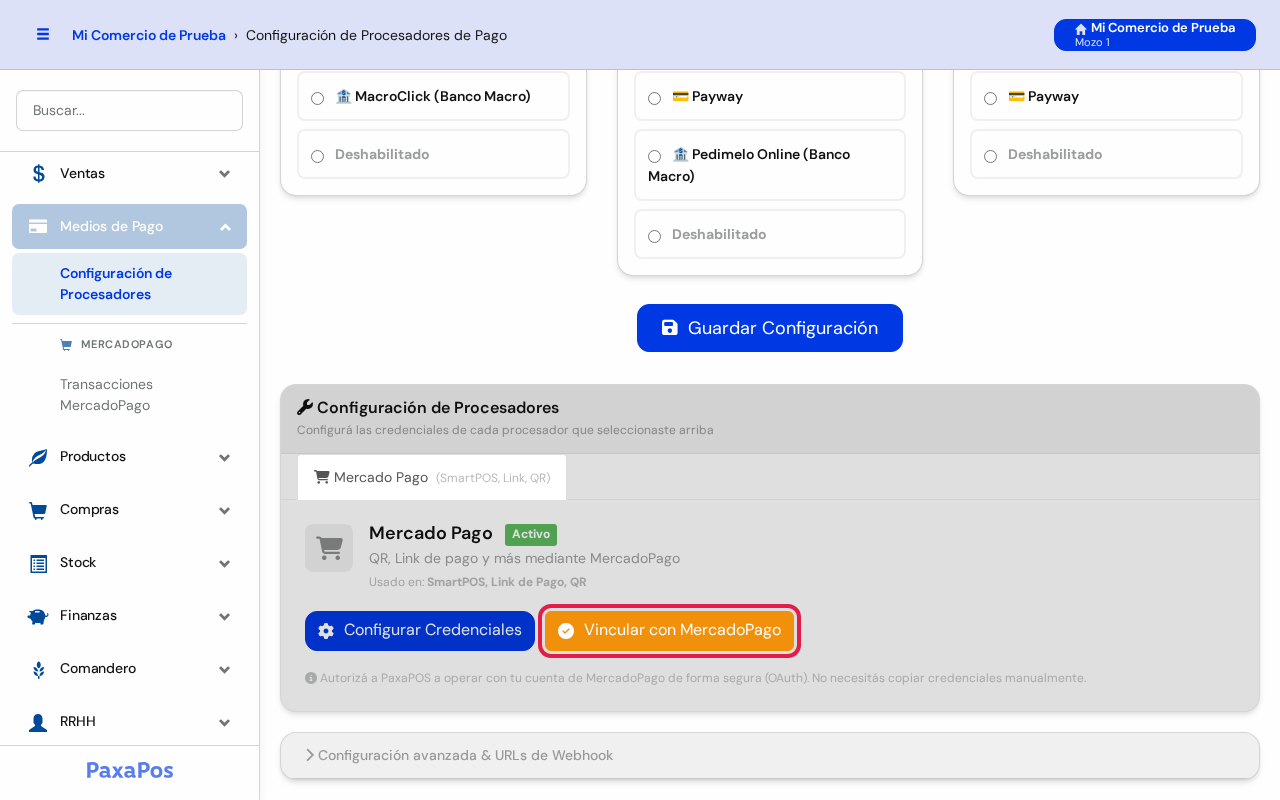1280x800 pixels.
Task: Click the wrench icon by Configuración de Procesadores
Action: (305, 407)
